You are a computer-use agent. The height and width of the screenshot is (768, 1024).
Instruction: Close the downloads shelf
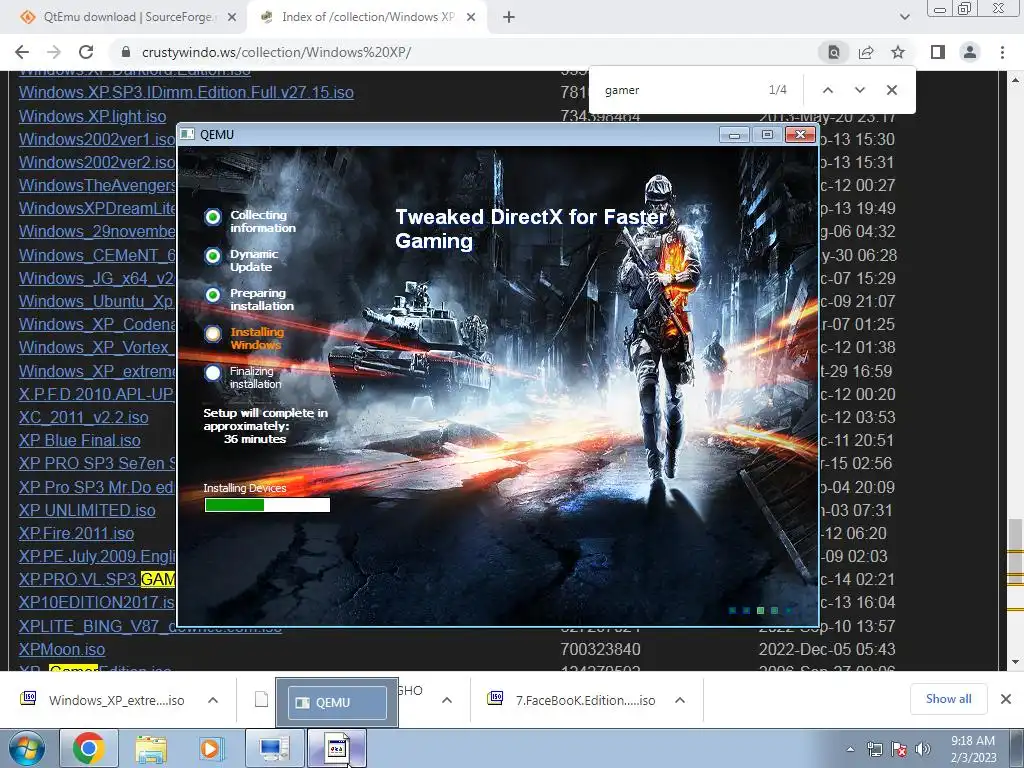coord(1006,699)
